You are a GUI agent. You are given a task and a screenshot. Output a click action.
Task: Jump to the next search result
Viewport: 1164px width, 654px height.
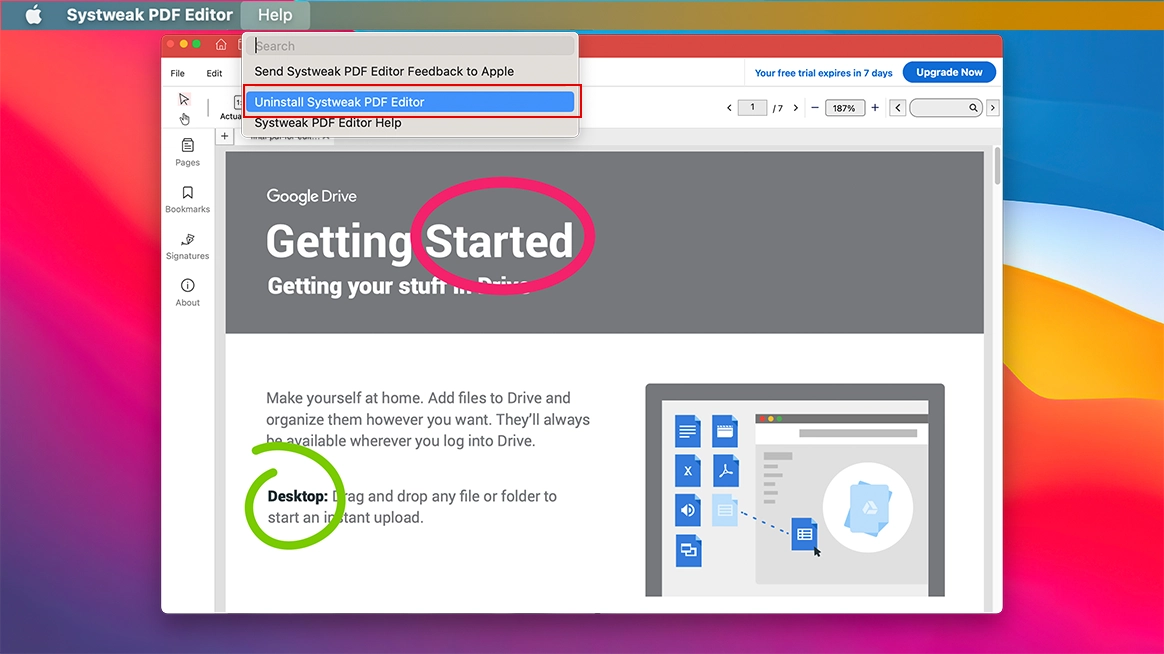[x=993, y=108]
